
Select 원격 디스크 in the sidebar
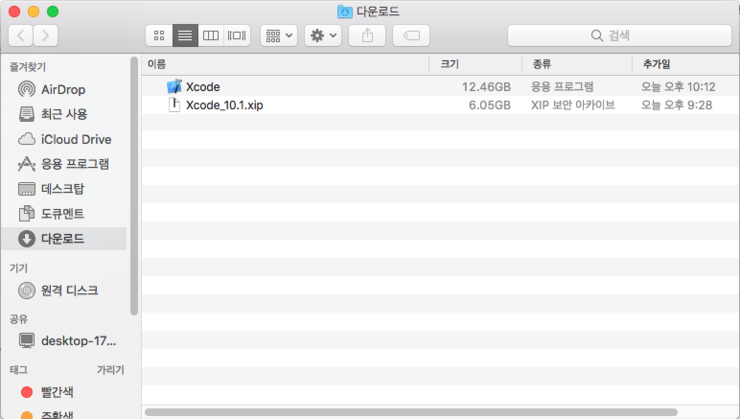tap(69, 290)
